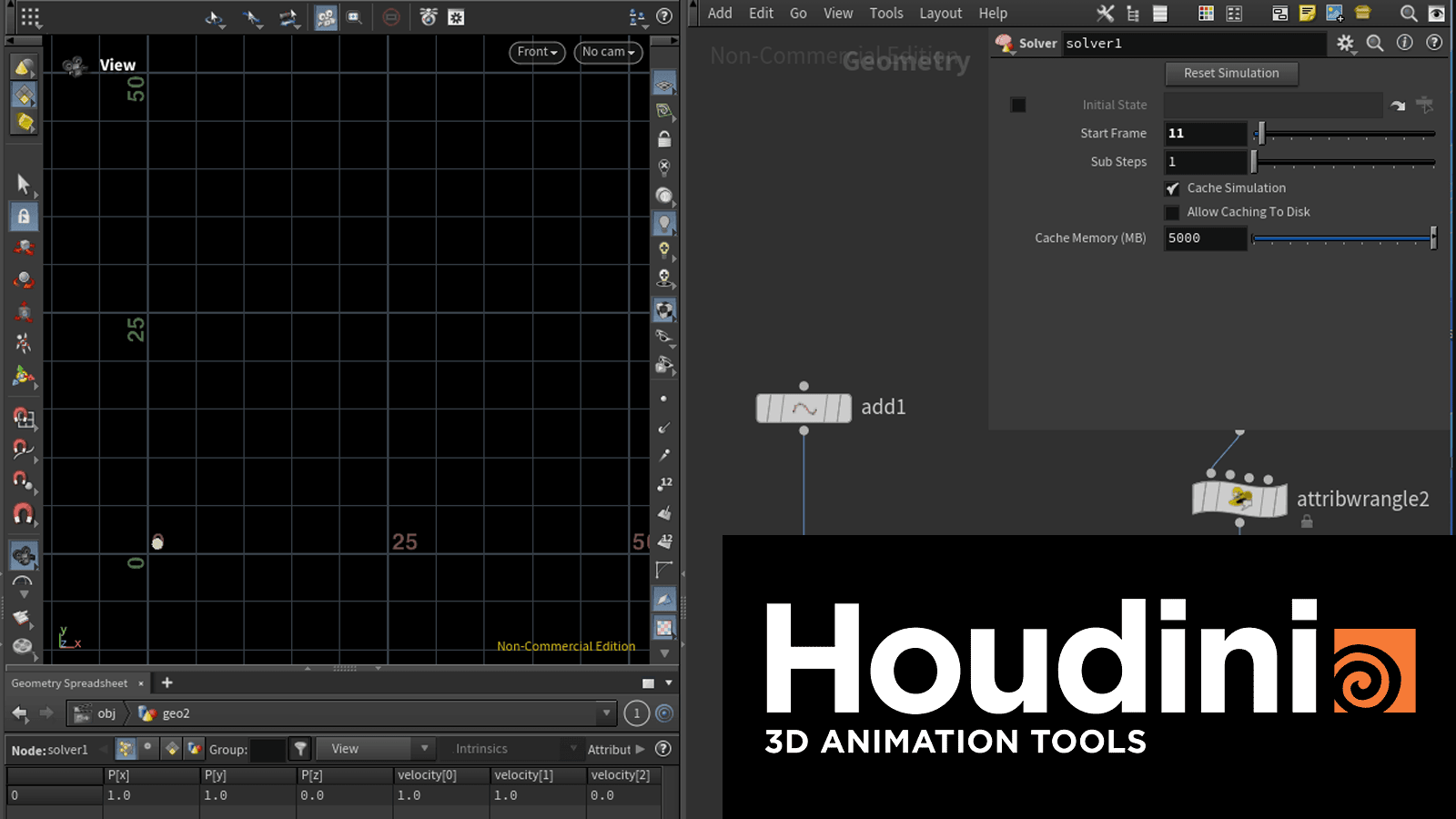Click the search icon in network editor
The width and height of the screenshot is (1456, 819).
[1408, 14]
